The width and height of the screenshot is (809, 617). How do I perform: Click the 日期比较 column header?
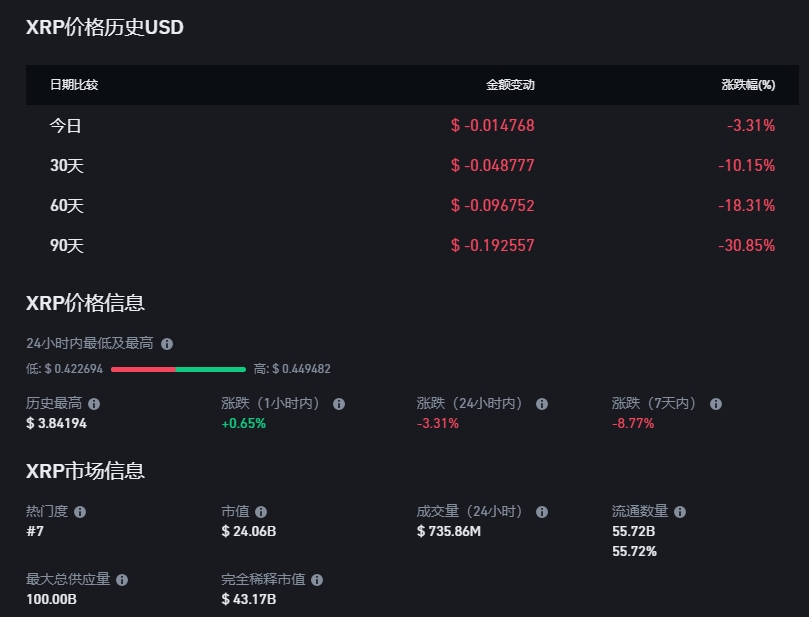(74, 85)
